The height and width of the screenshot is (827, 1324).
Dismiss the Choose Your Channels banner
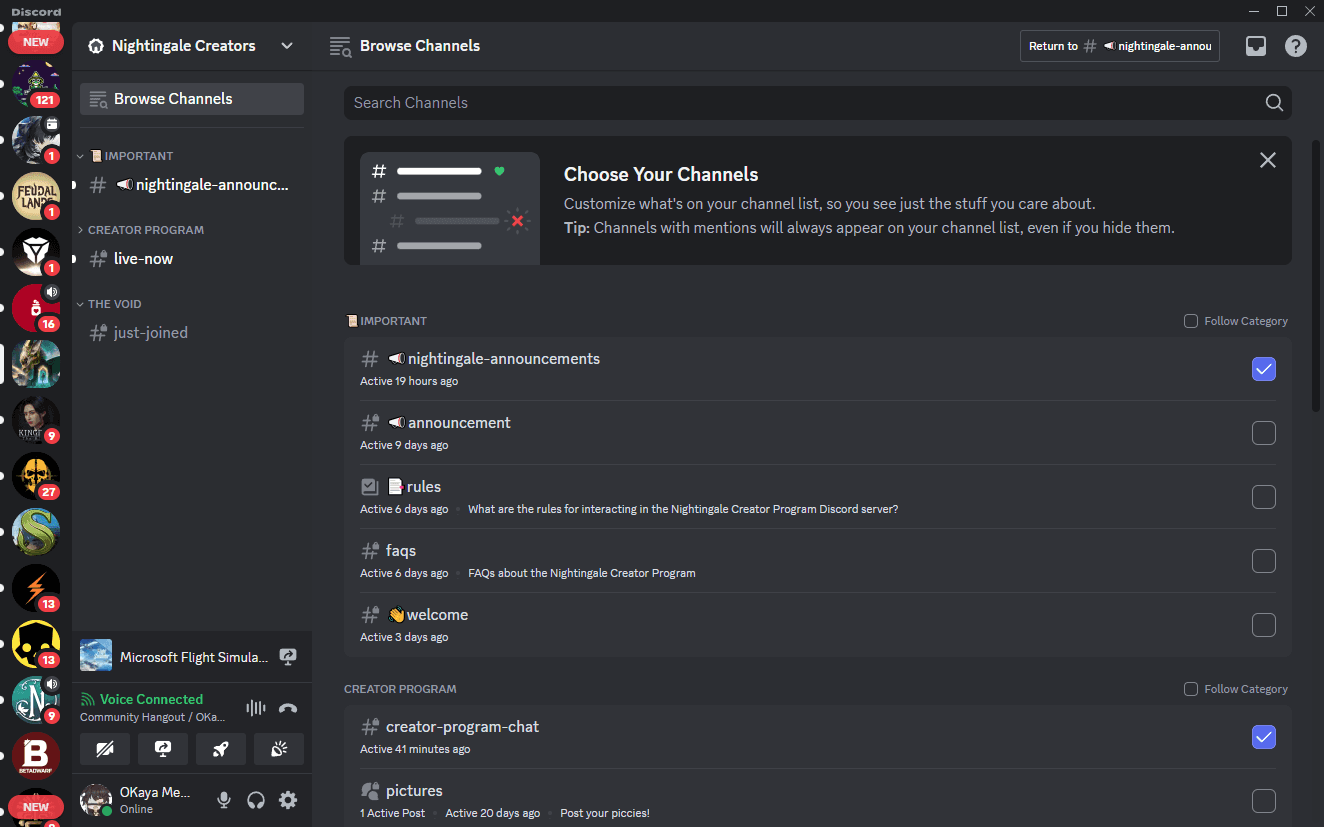pos(1268,160)
